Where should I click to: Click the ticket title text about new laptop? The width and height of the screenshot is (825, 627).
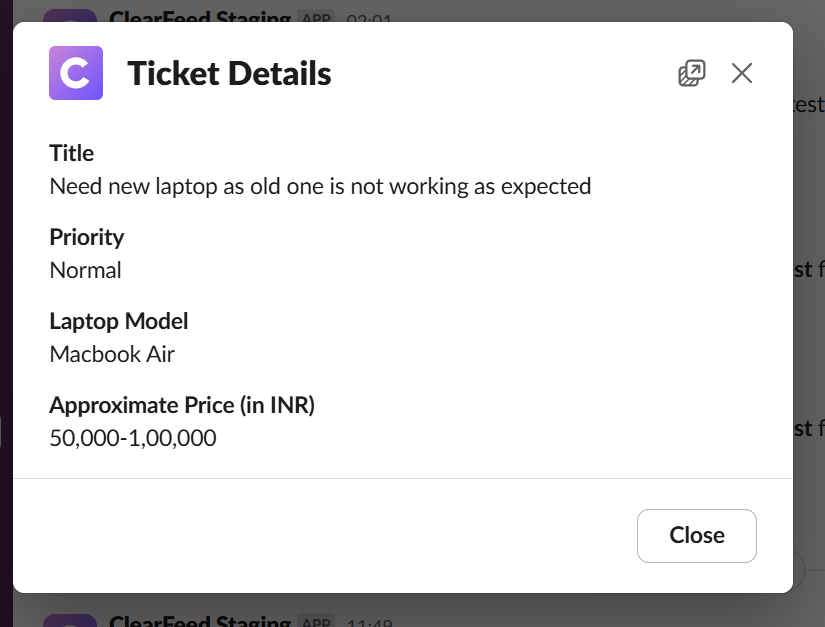[320, 186]
